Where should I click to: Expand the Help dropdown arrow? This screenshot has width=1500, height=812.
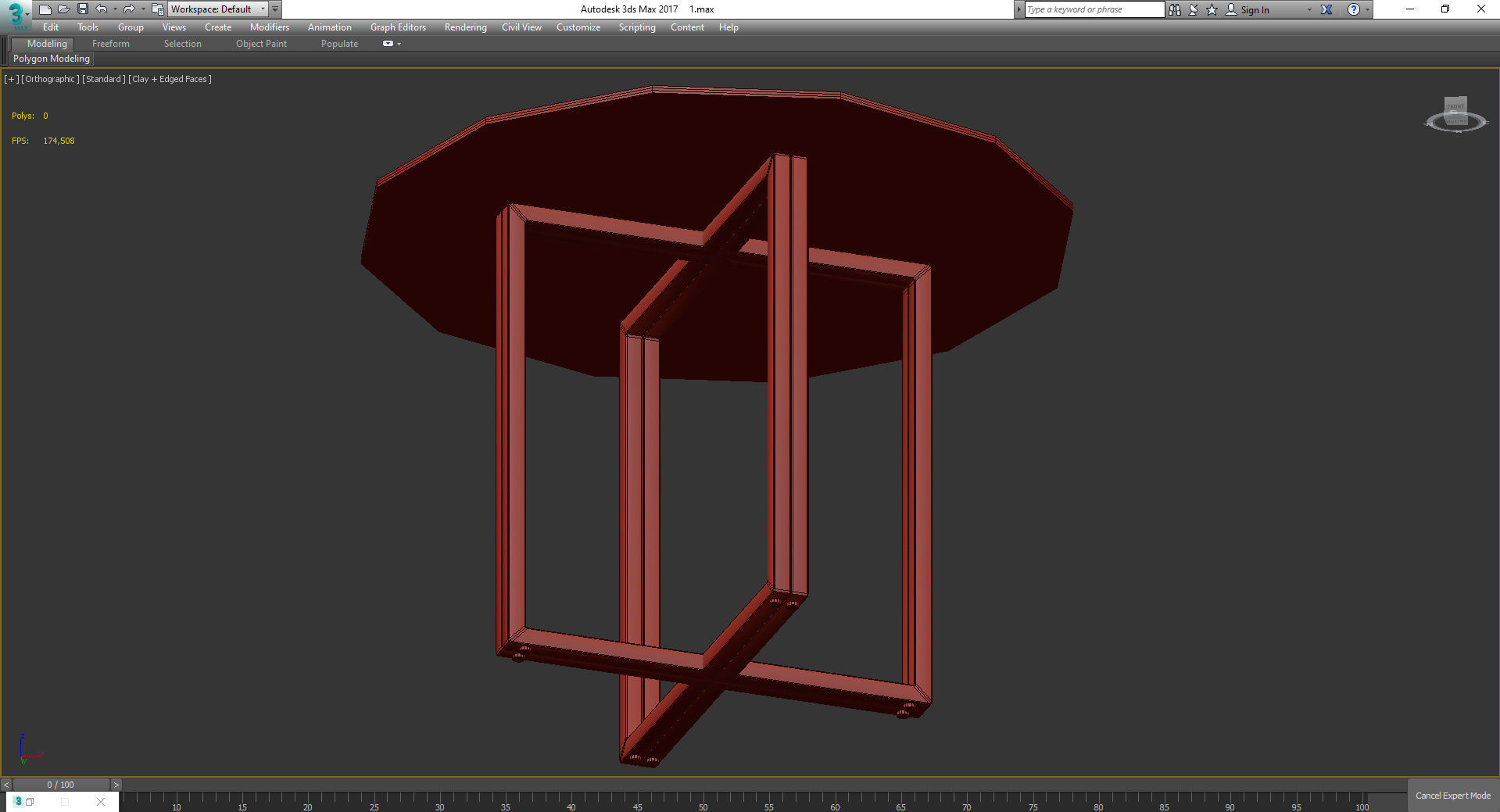pos(1367,10)
